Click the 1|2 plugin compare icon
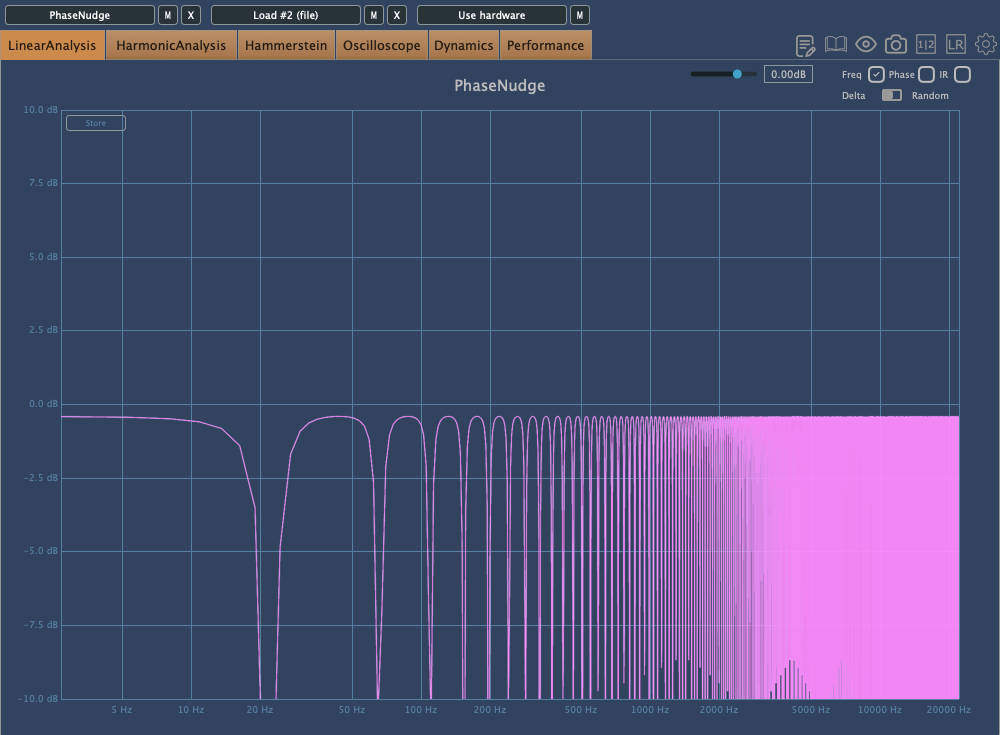The image size is (1000, 735). (x=926, y=45)
